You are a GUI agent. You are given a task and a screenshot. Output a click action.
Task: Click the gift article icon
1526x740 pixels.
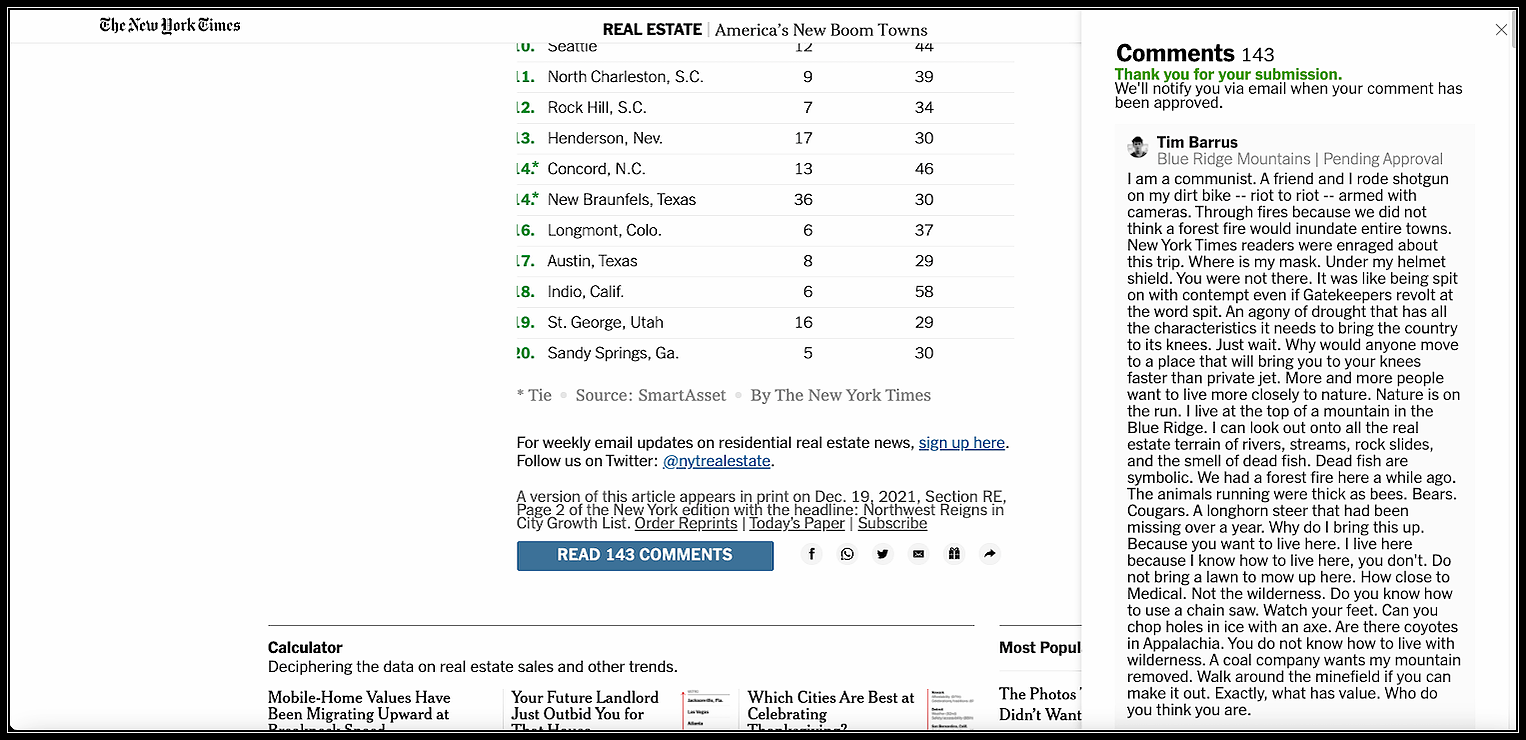click(954, 554)
